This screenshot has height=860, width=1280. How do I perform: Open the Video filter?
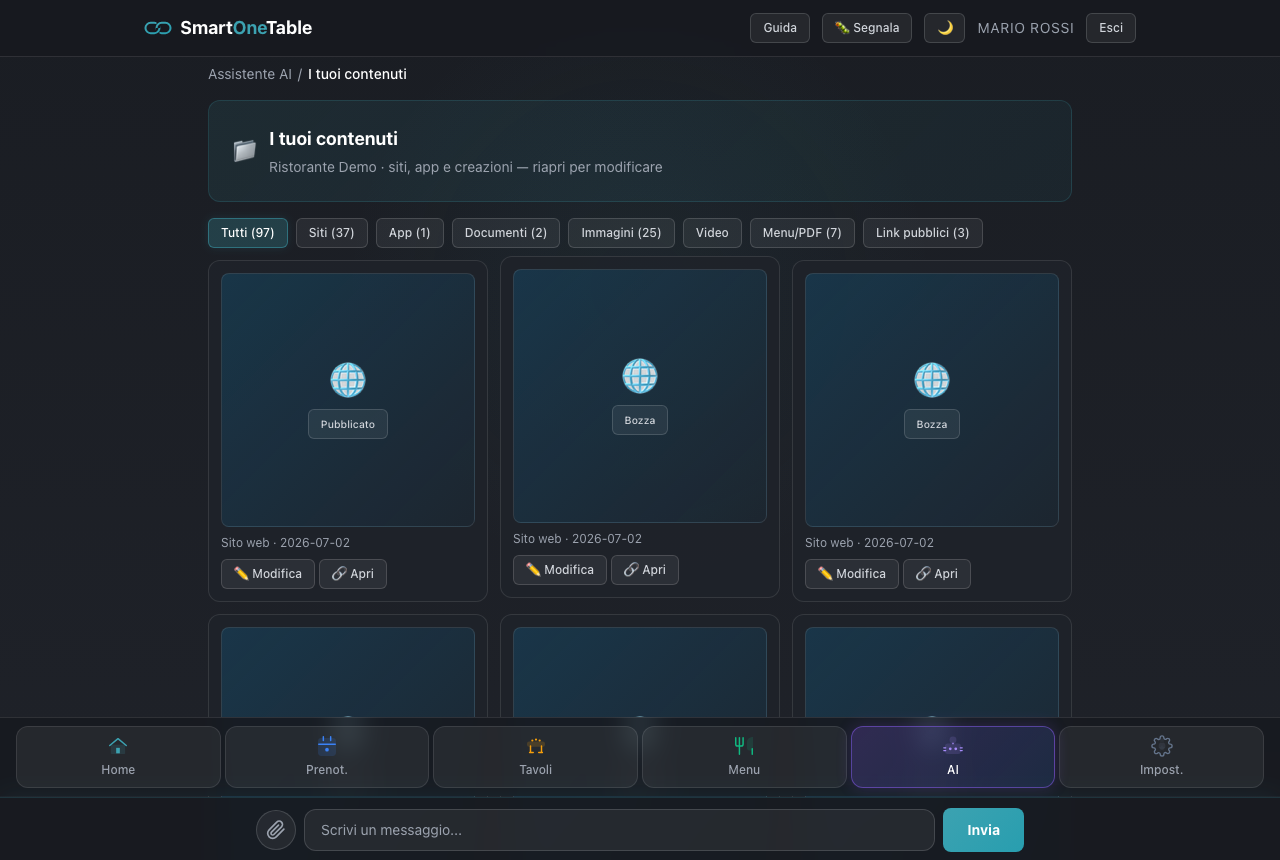click(x=712, y=233)
